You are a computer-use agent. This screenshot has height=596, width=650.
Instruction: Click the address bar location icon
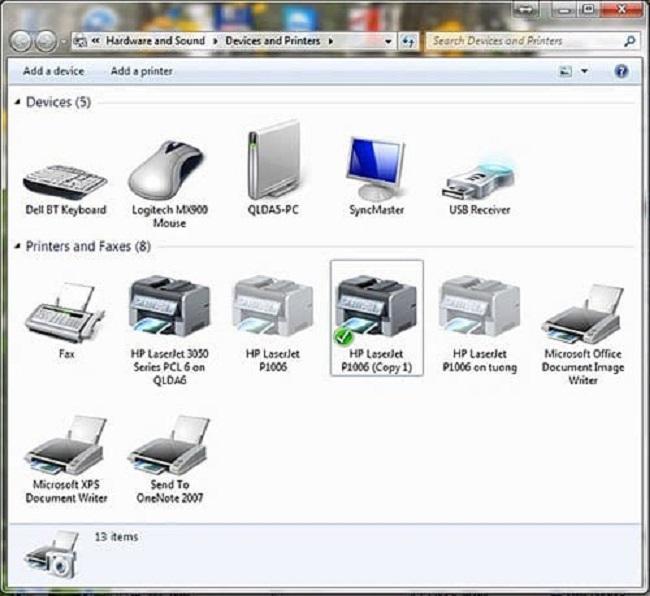click(80, 41)
